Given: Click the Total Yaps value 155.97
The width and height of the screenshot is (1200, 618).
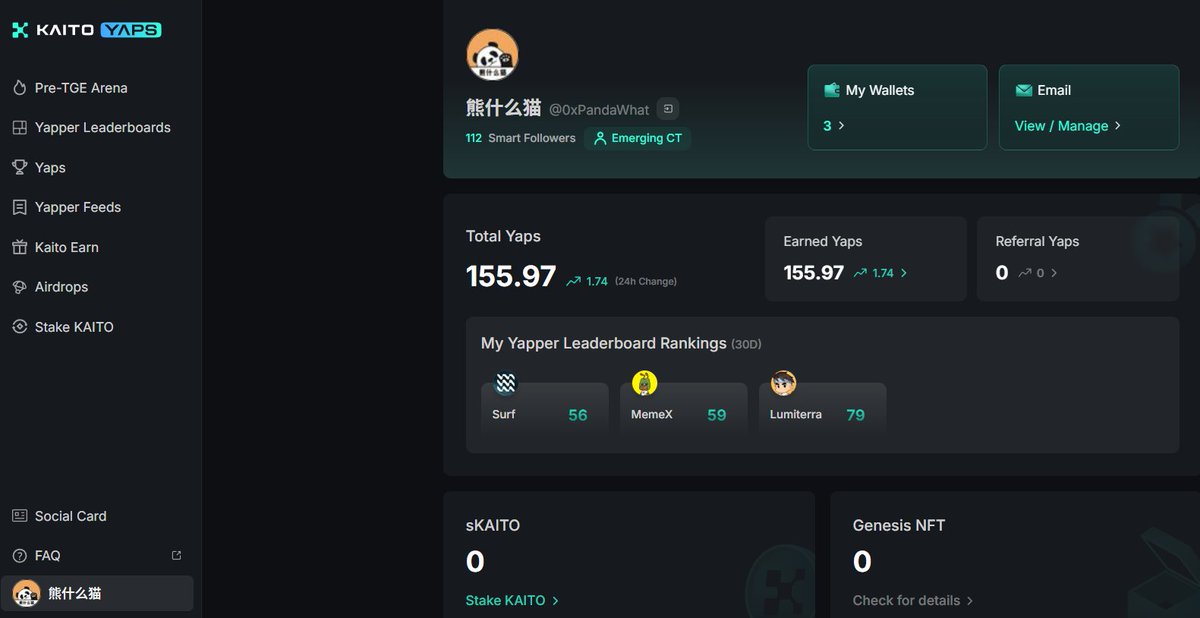Looking at the screenshot, I should click(x=511, y=277).
